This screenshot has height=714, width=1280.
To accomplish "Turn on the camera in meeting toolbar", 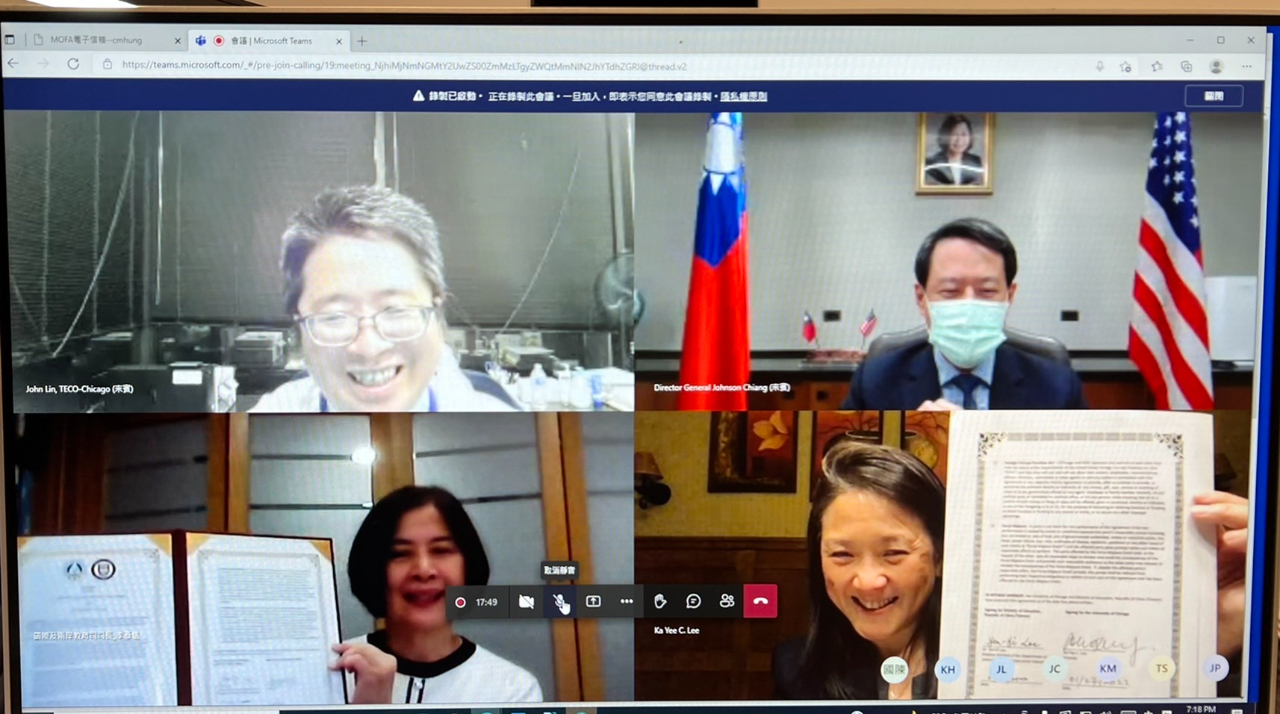I will coord(526,601).
